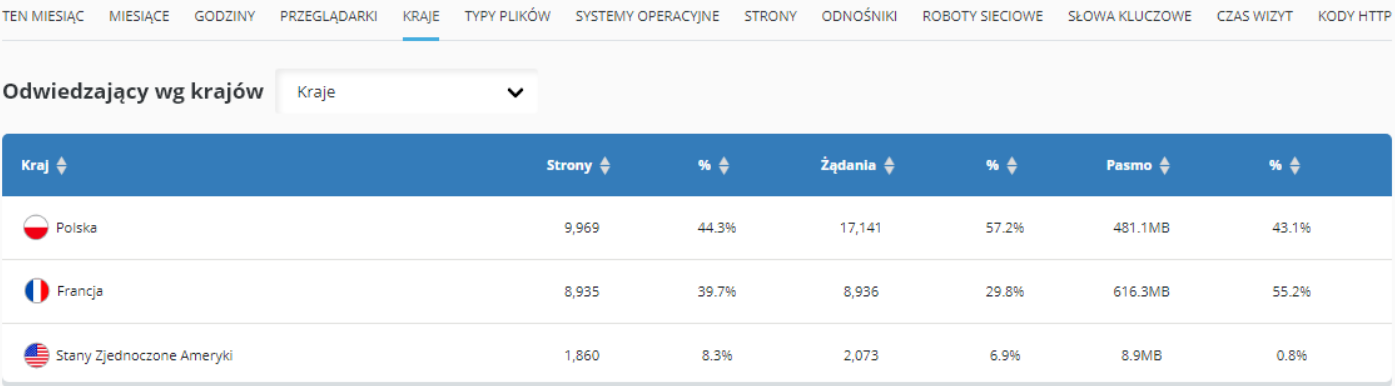
Task: Switch to the Przeglądarki tab
Action: [x=328, y=17]
